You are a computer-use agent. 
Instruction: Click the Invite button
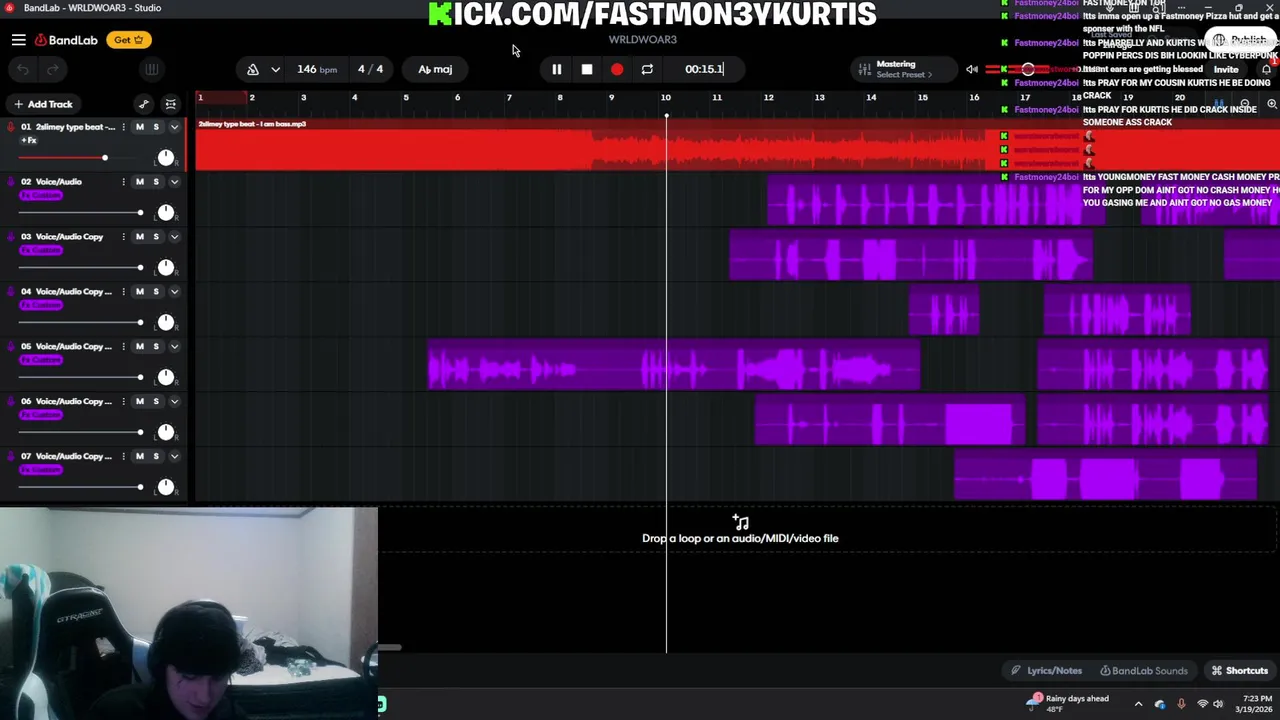pos(1226,69)
